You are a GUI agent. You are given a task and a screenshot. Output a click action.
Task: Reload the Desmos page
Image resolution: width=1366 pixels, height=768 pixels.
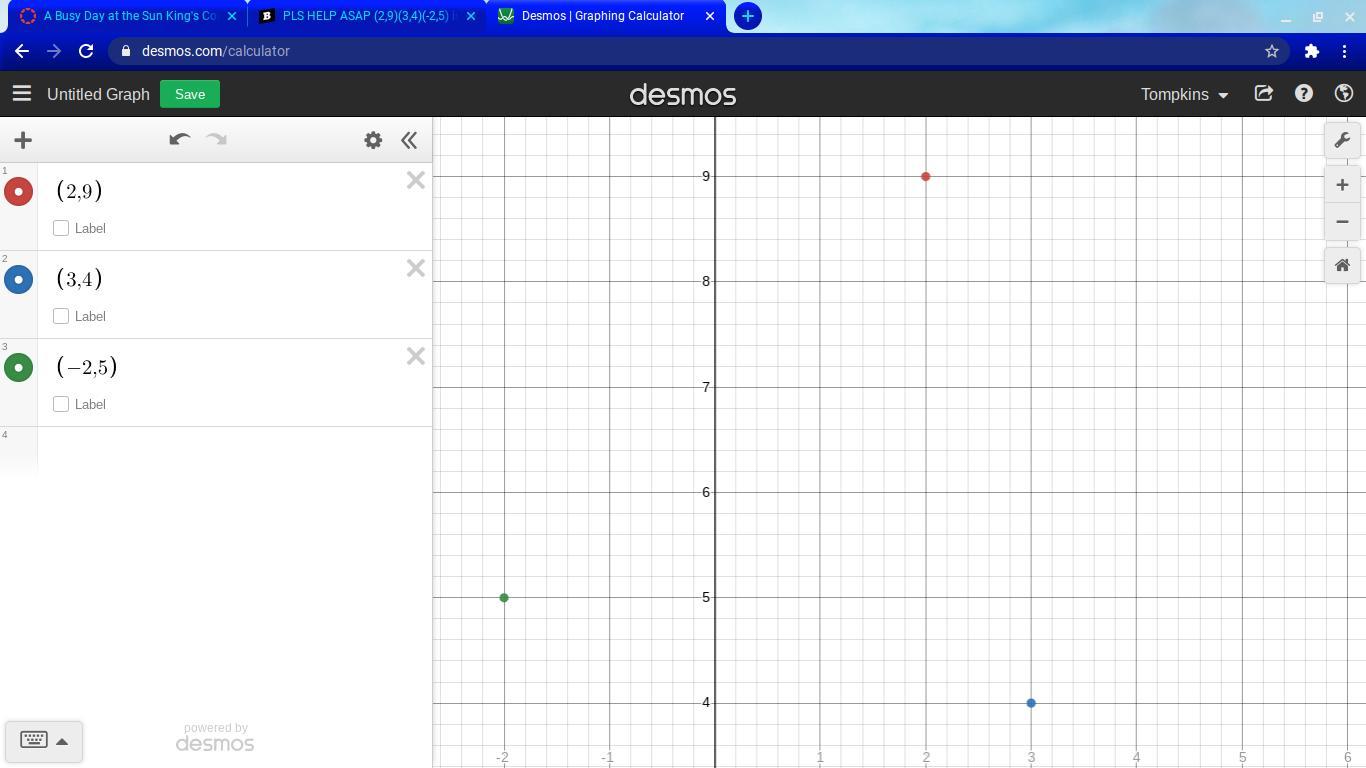[86, 51]
